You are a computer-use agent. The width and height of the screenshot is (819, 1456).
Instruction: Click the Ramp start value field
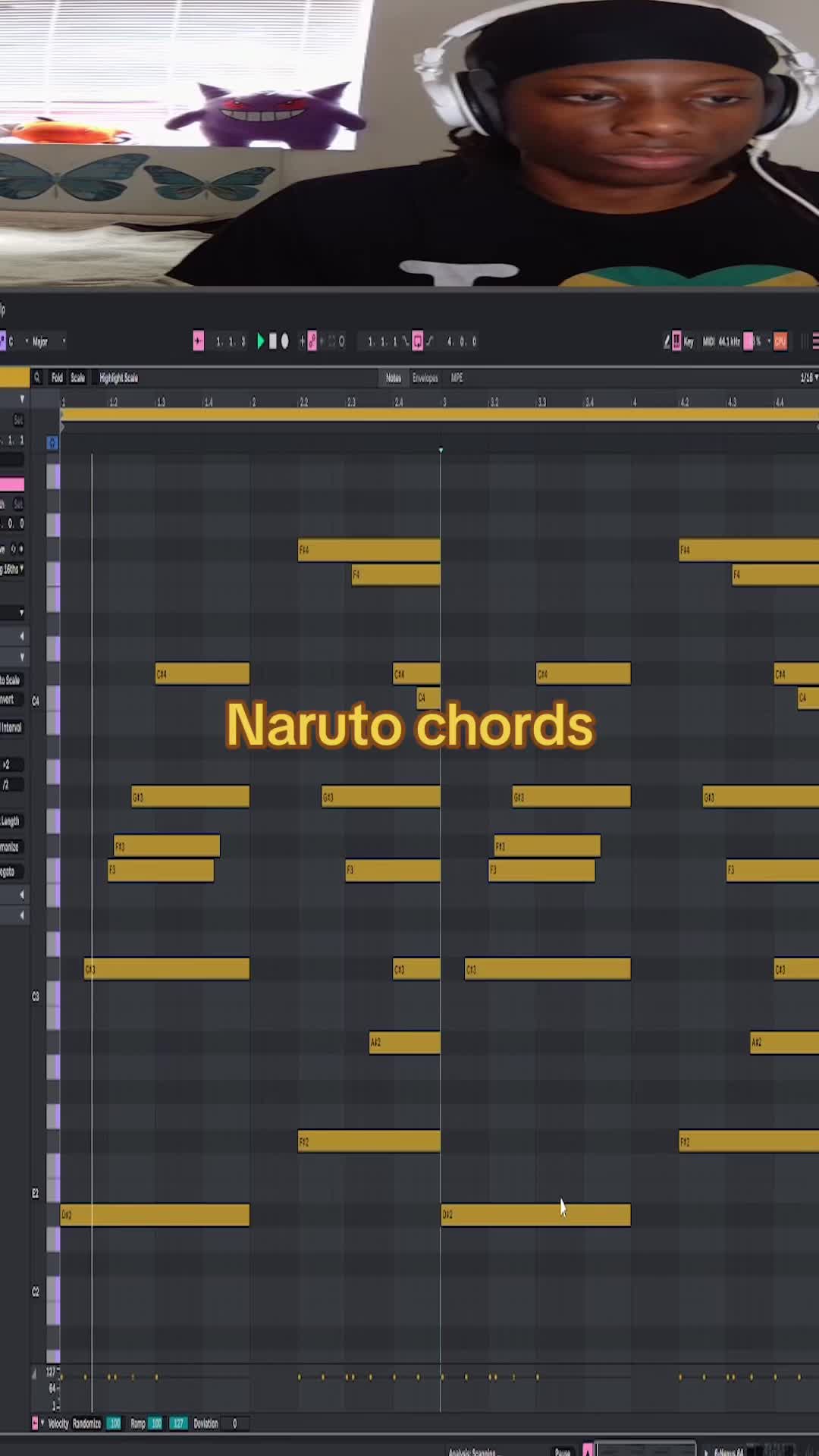tap(156, 1423)
